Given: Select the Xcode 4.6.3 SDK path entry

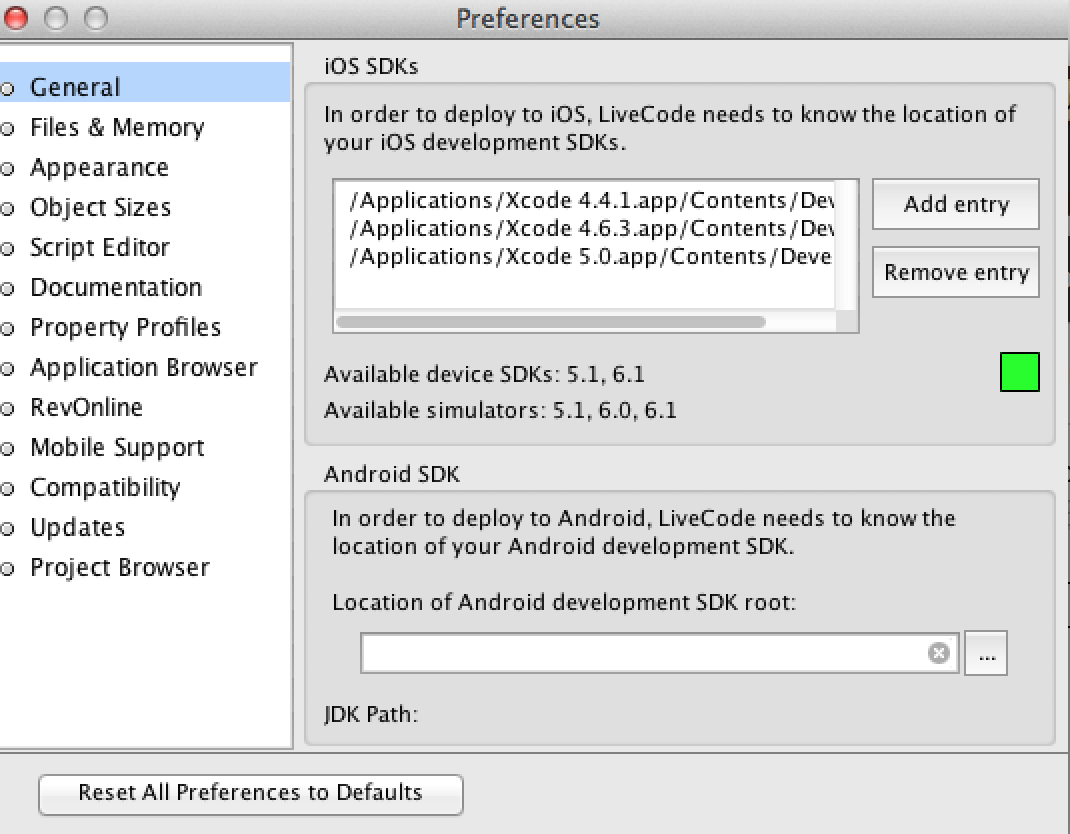Looking at the screenshot, I should 592,228.
